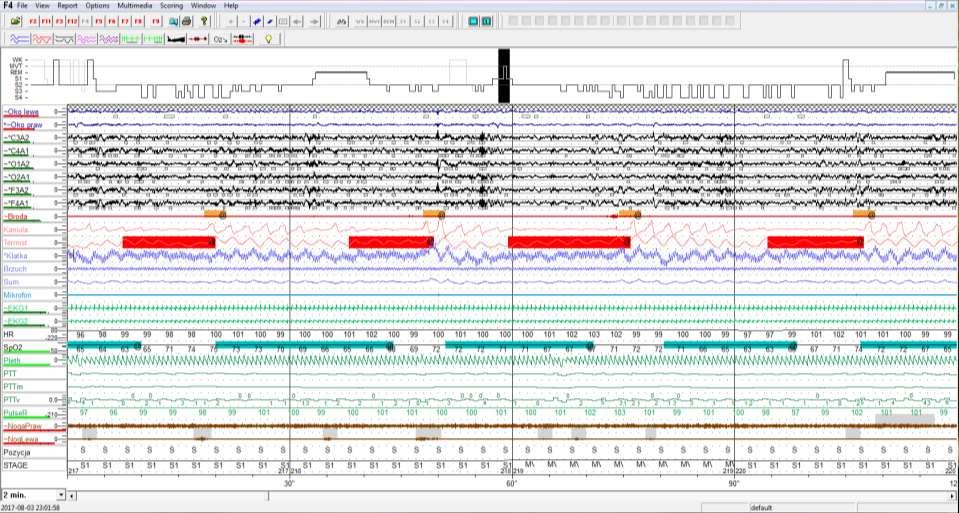Click the next arrow toolbar icon
Screen dimensions: 959x513
coord(314,21)
